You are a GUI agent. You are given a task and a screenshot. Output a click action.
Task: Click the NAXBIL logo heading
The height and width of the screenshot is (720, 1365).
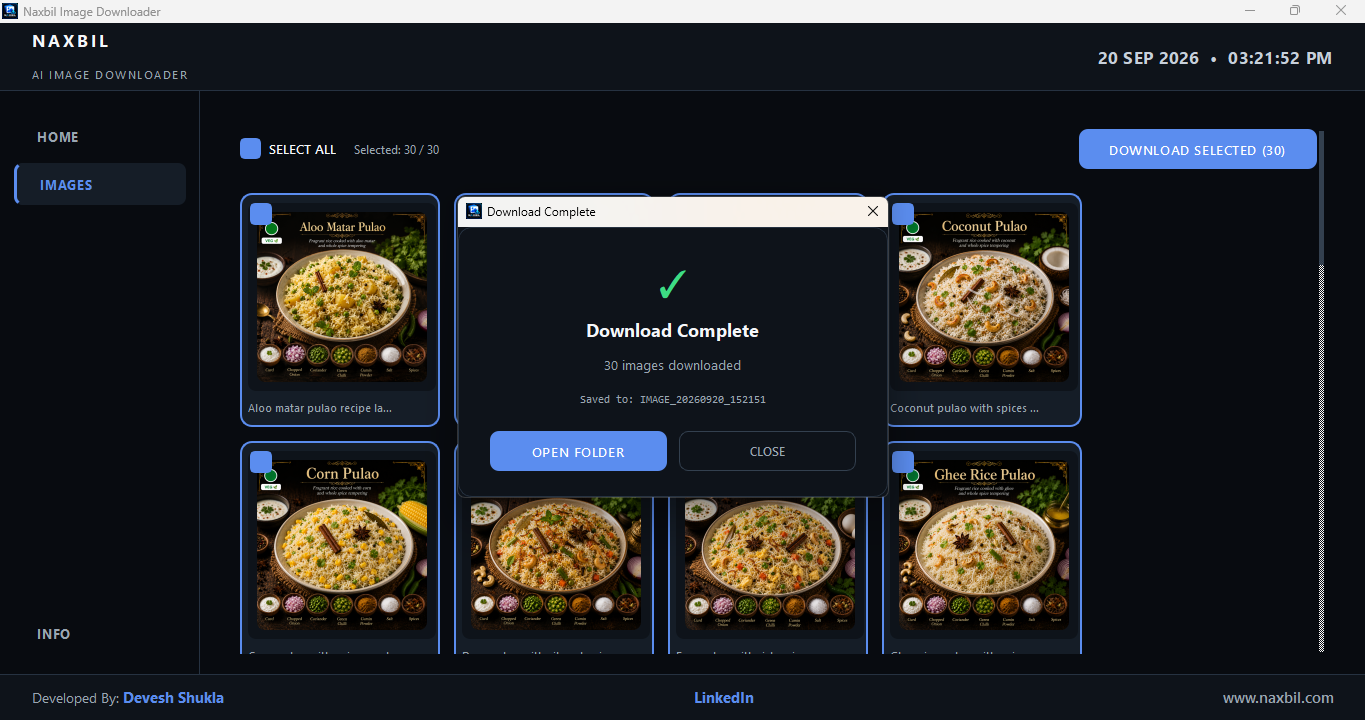click(71, 42)
